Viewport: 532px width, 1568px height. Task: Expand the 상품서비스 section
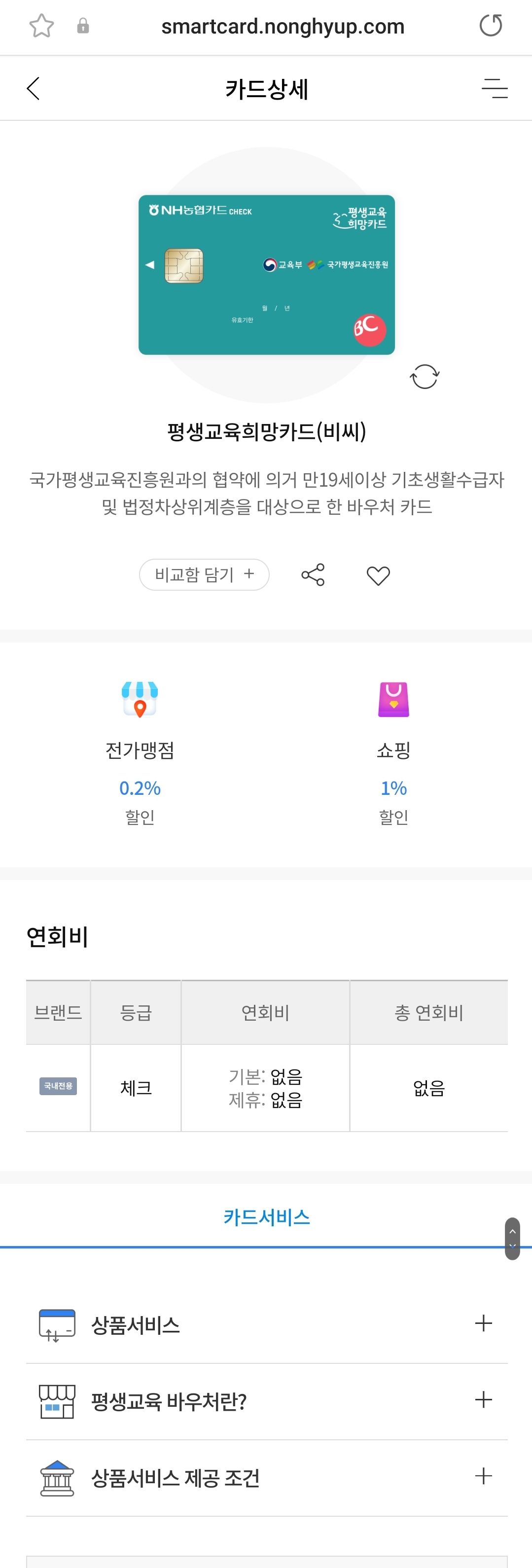click(x=484, y=1323)
